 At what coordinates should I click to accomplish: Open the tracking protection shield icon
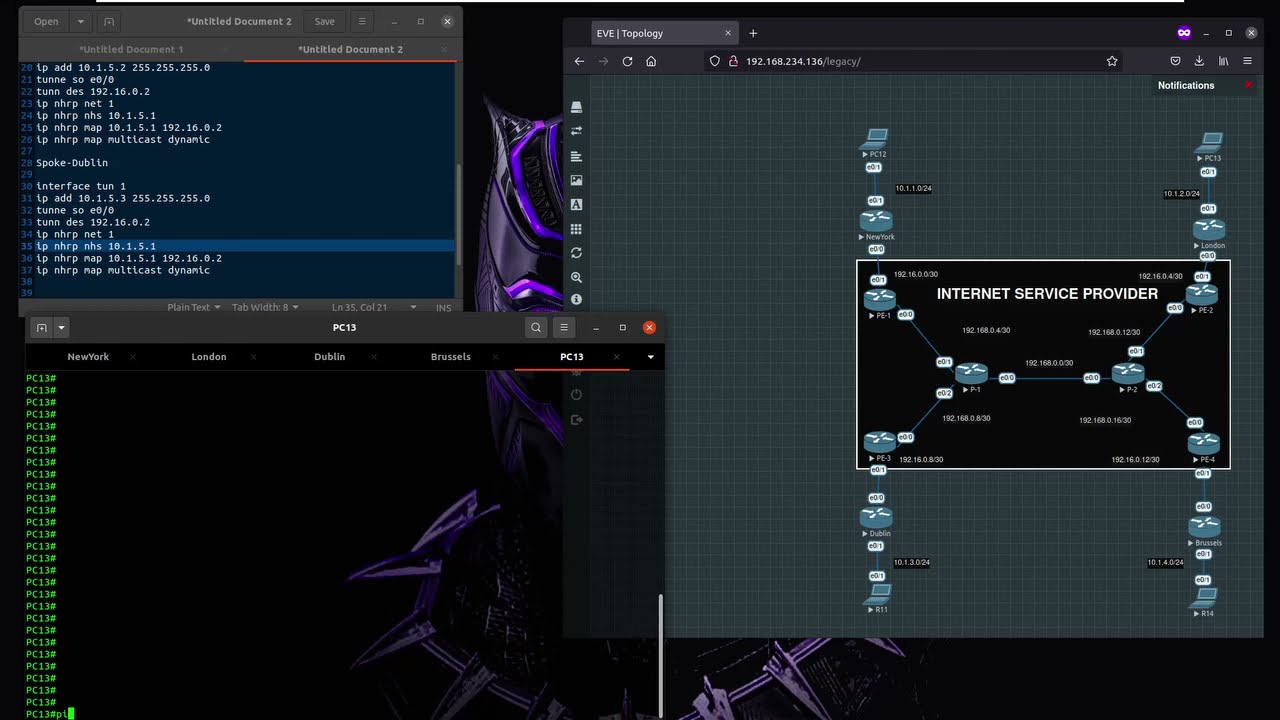(x=714, y=61)
